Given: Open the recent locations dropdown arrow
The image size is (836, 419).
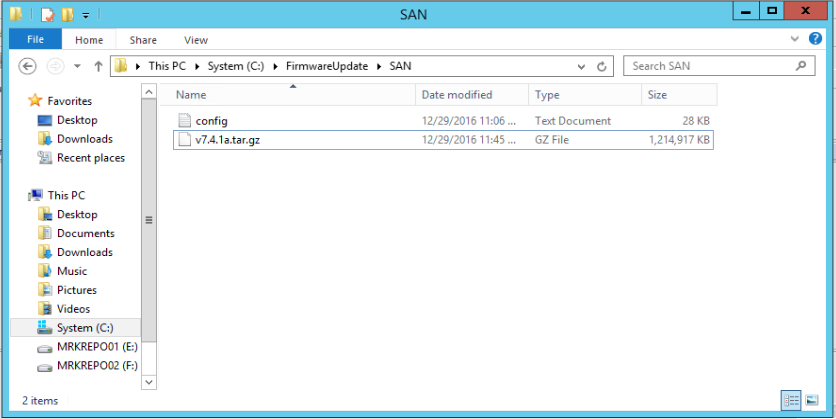Looking at the screenshot, I should coord(77,66).
